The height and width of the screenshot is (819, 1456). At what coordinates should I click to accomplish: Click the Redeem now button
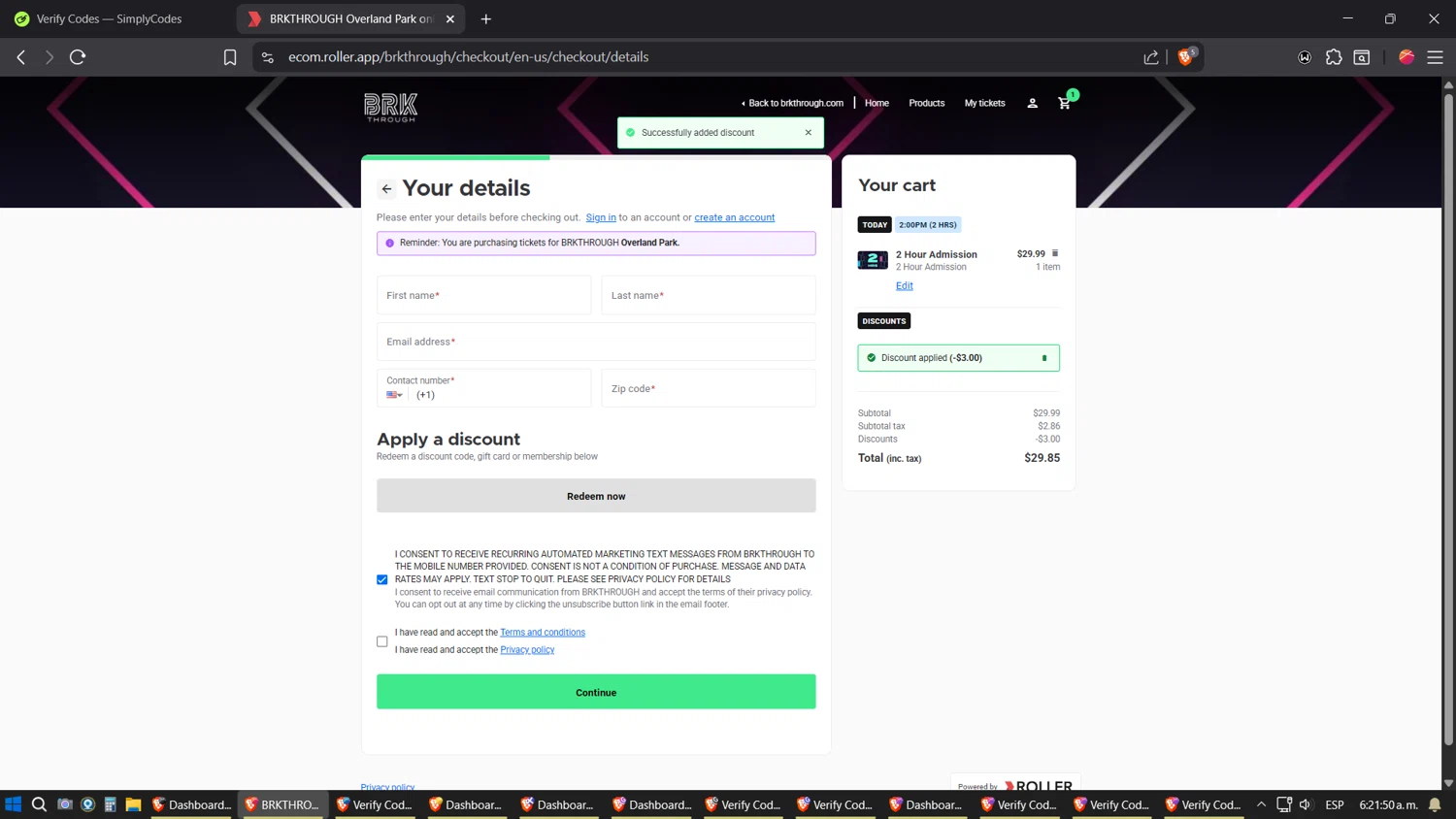point(596,496)
